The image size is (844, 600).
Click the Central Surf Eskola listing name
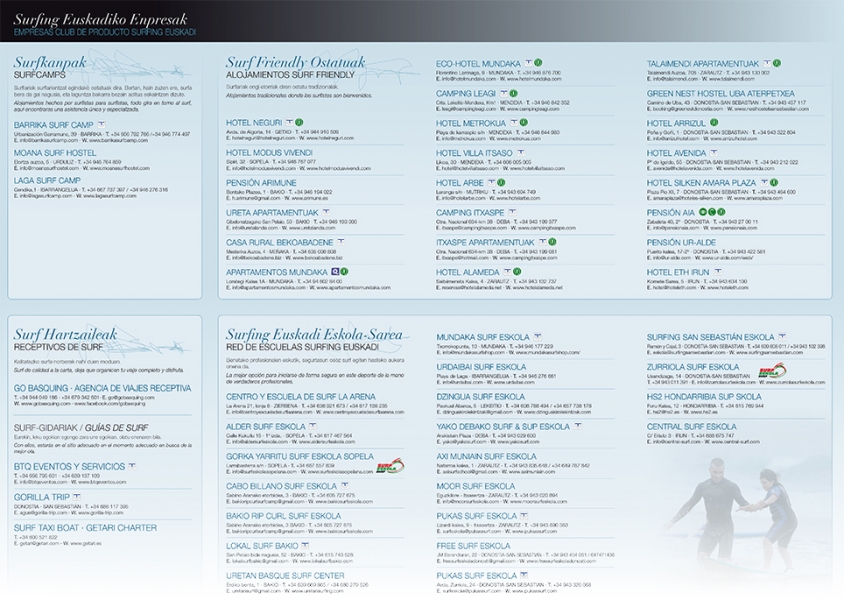click(691, 427)
